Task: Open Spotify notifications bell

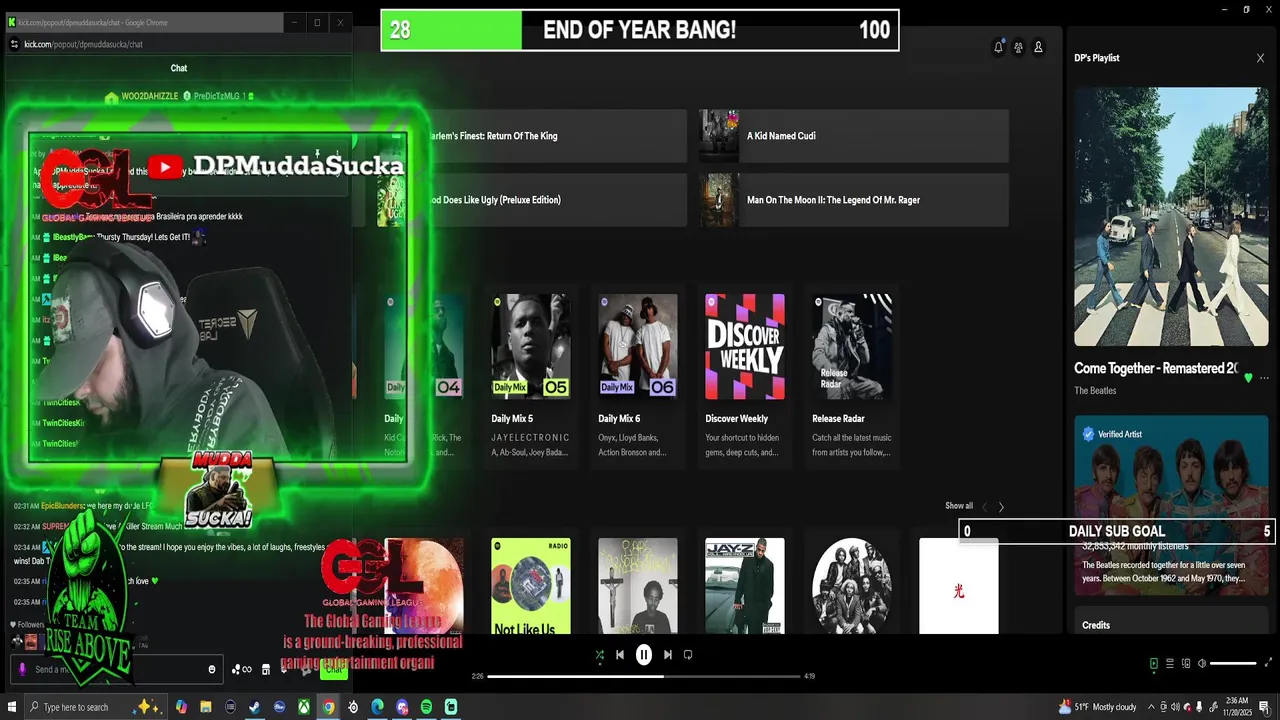Action: [998, 47]
